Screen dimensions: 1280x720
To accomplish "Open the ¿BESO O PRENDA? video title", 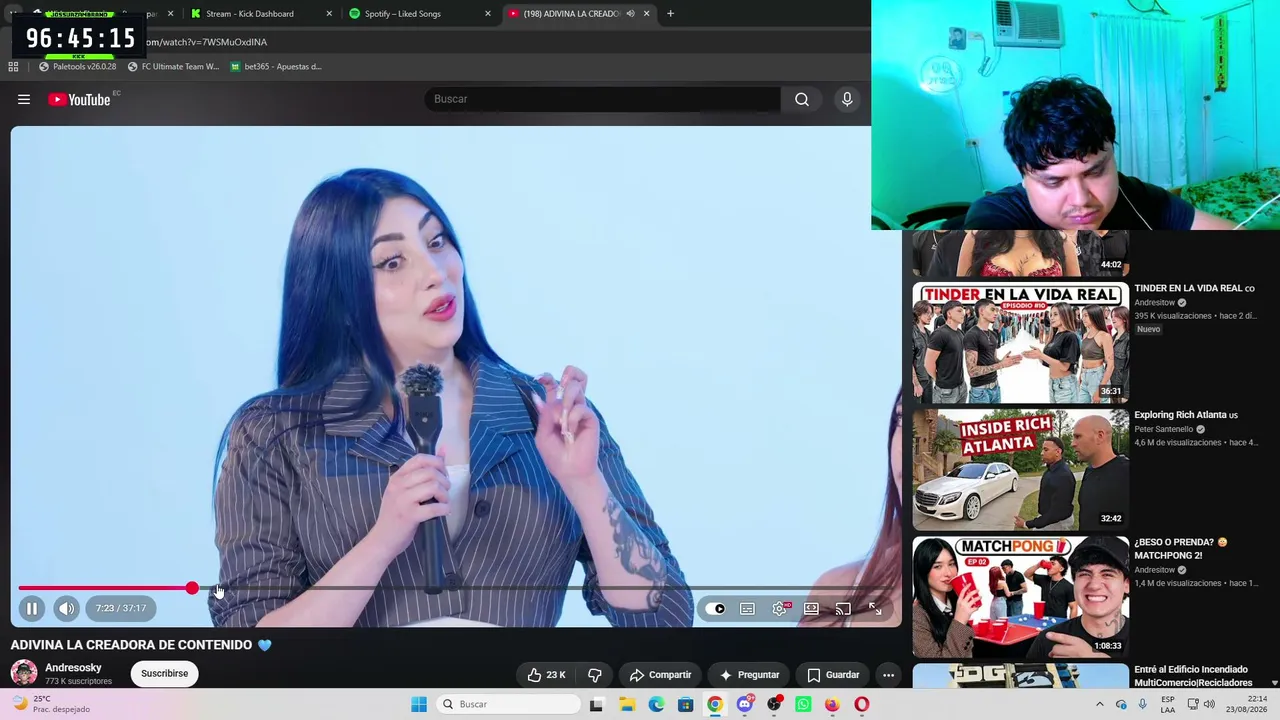I will click(1180, 549).
